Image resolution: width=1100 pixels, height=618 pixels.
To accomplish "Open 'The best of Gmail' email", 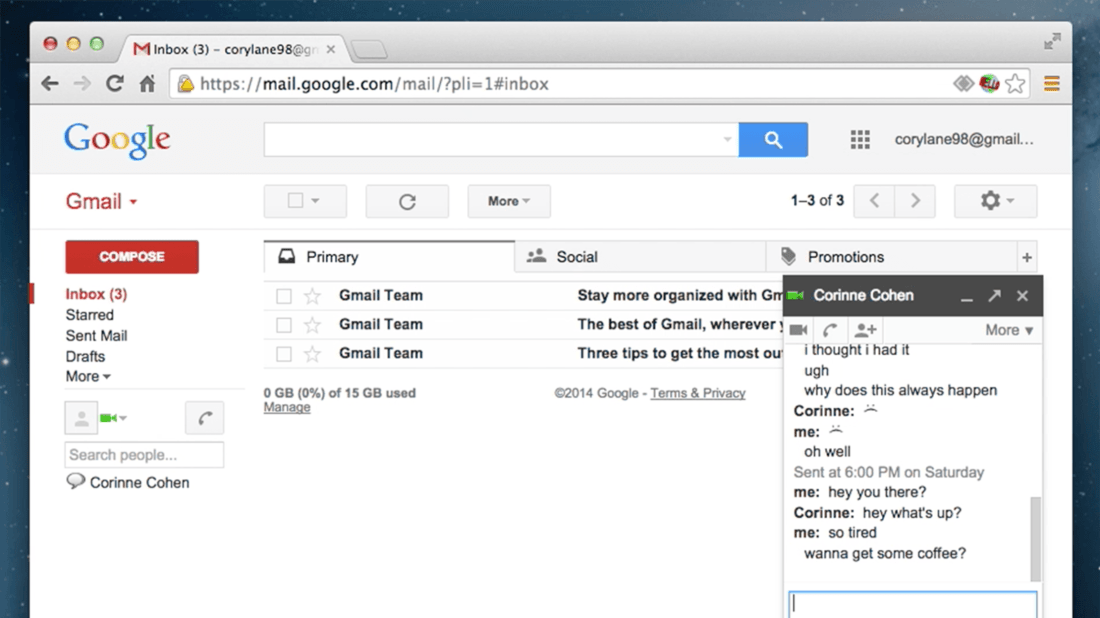I will (523, 325).
